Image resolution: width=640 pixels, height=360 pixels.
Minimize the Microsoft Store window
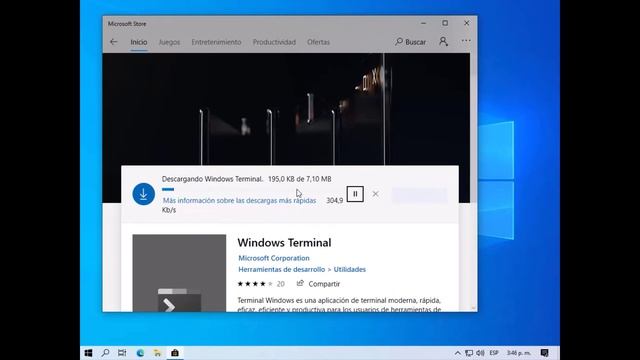(x=423, y=23)
